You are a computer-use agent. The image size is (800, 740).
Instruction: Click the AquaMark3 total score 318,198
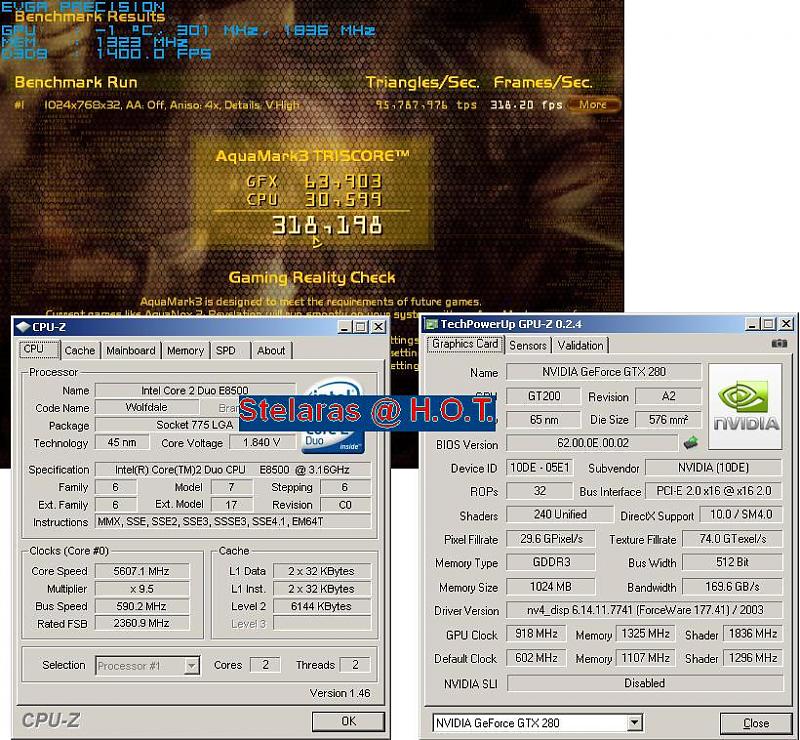tap(327, 225)
